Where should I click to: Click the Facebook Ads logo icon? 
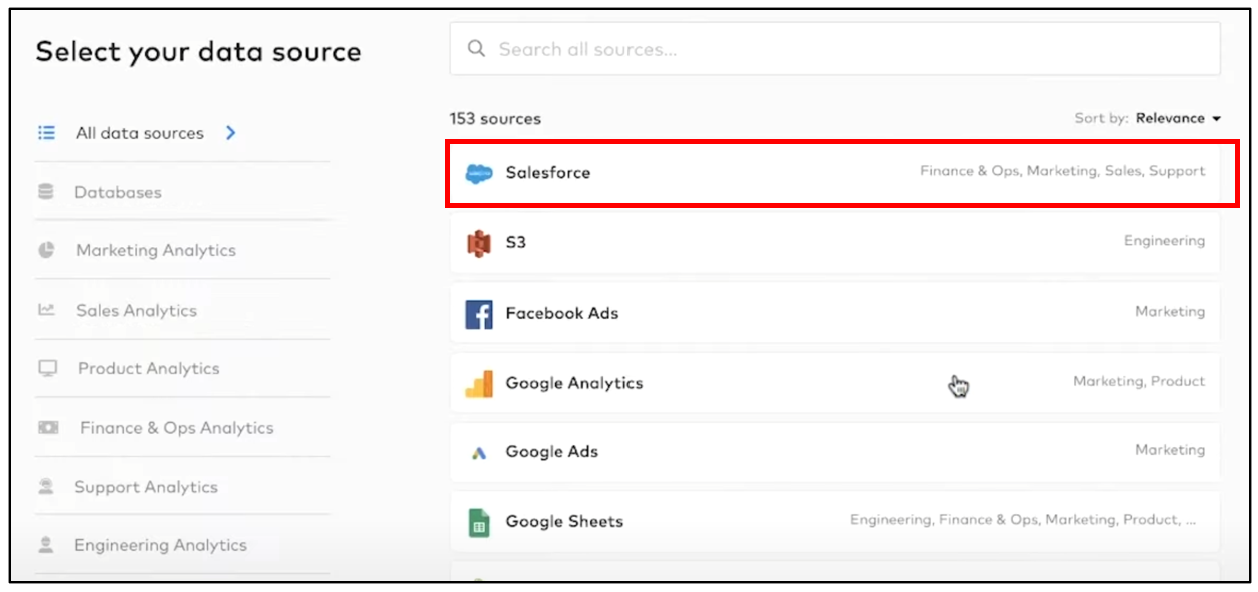(479, 314)
